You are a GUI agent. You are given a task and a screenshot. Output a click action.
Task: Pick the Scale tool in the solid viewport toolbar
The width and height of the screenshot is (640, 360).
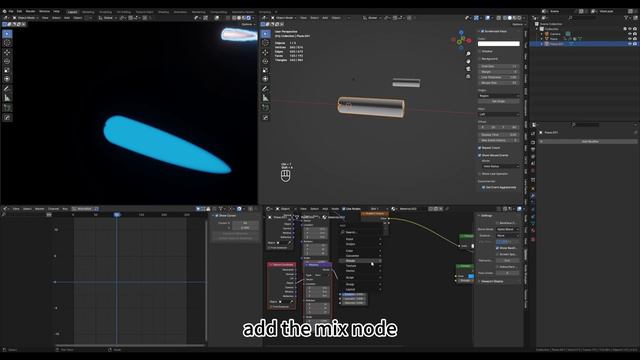point(265,70)
